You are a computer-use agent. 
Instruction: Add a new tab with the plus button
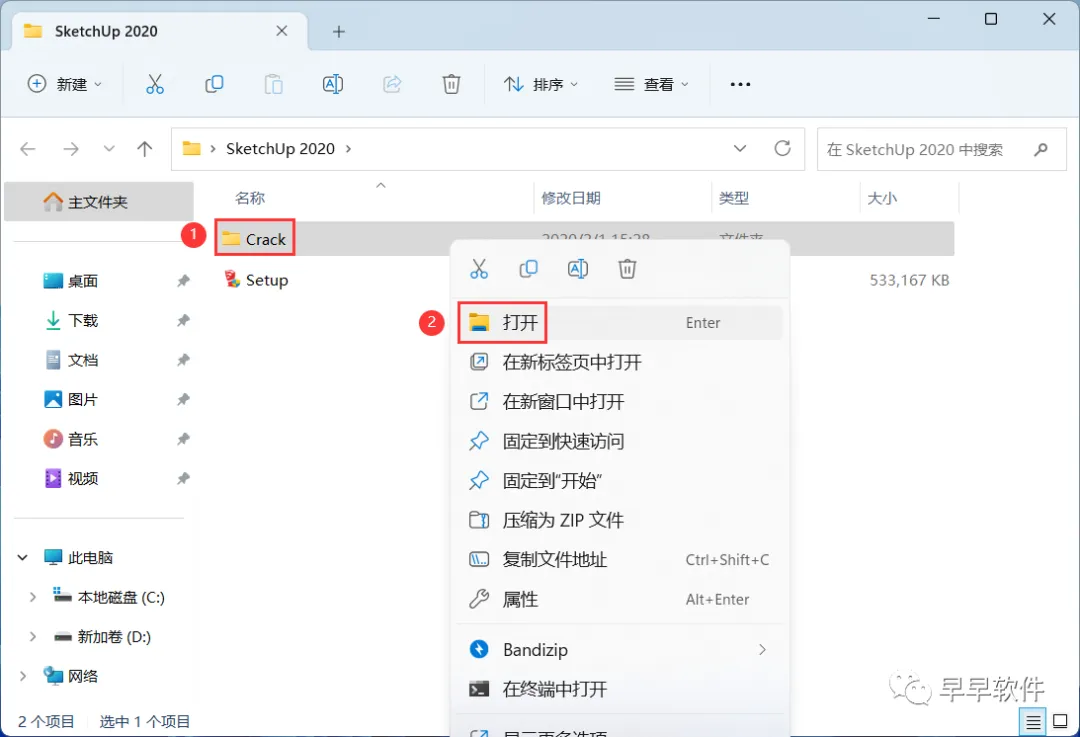339,31
